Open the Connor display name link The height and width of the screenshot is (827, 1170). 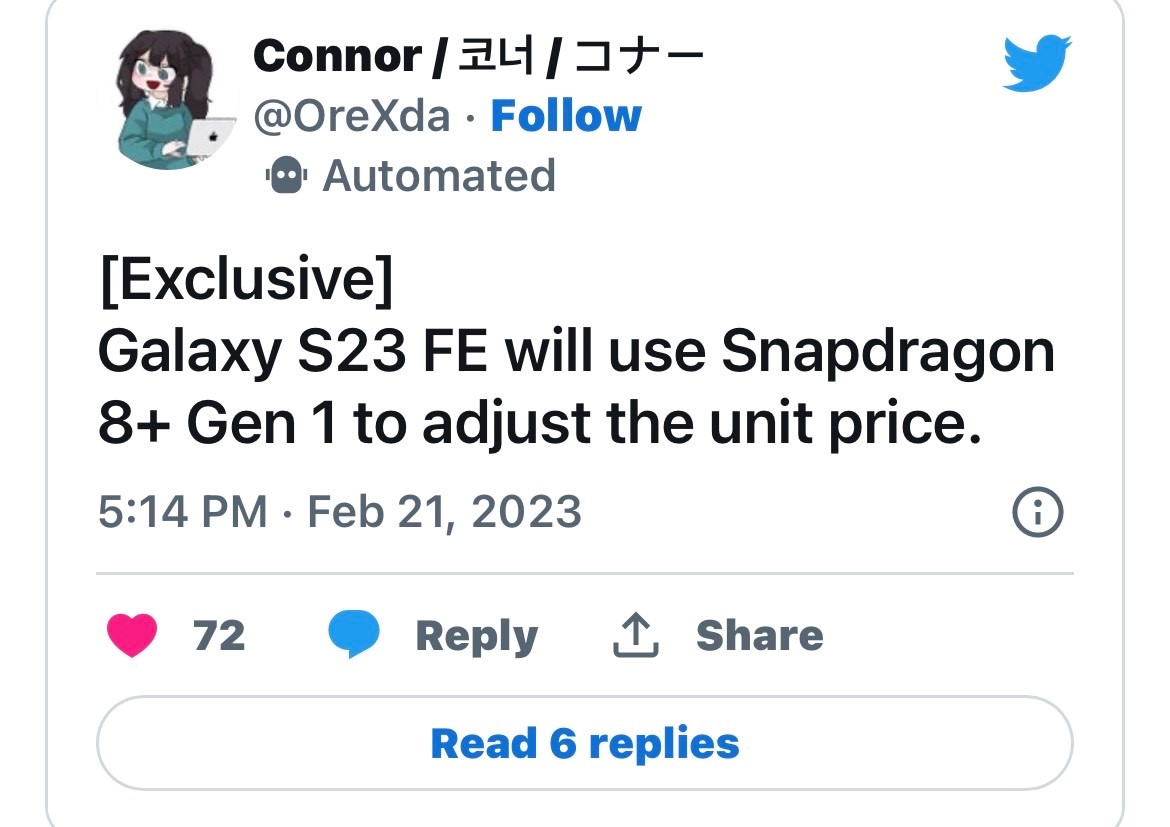(337, 56)
